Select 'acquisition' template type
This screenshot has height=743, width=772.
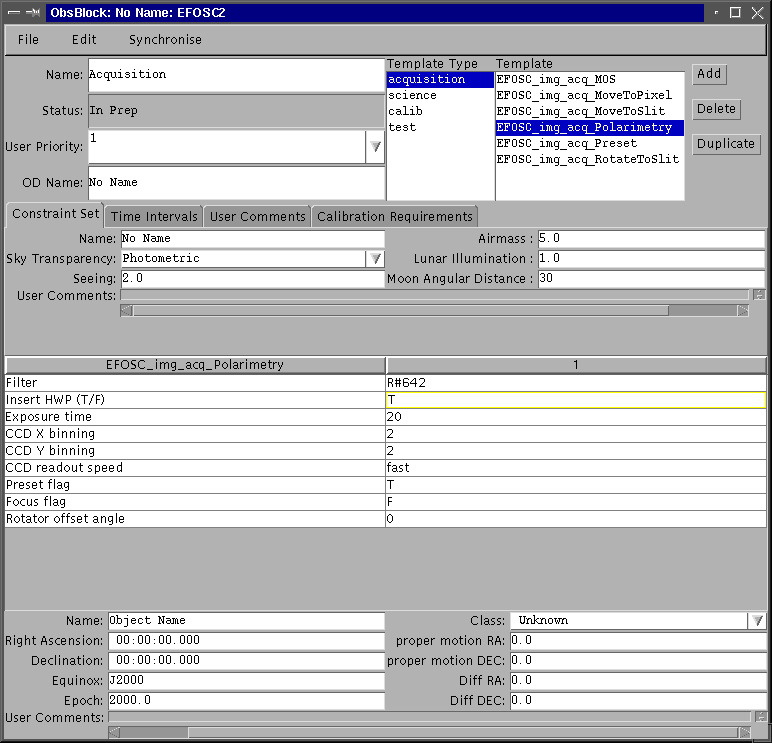[440, 80]
